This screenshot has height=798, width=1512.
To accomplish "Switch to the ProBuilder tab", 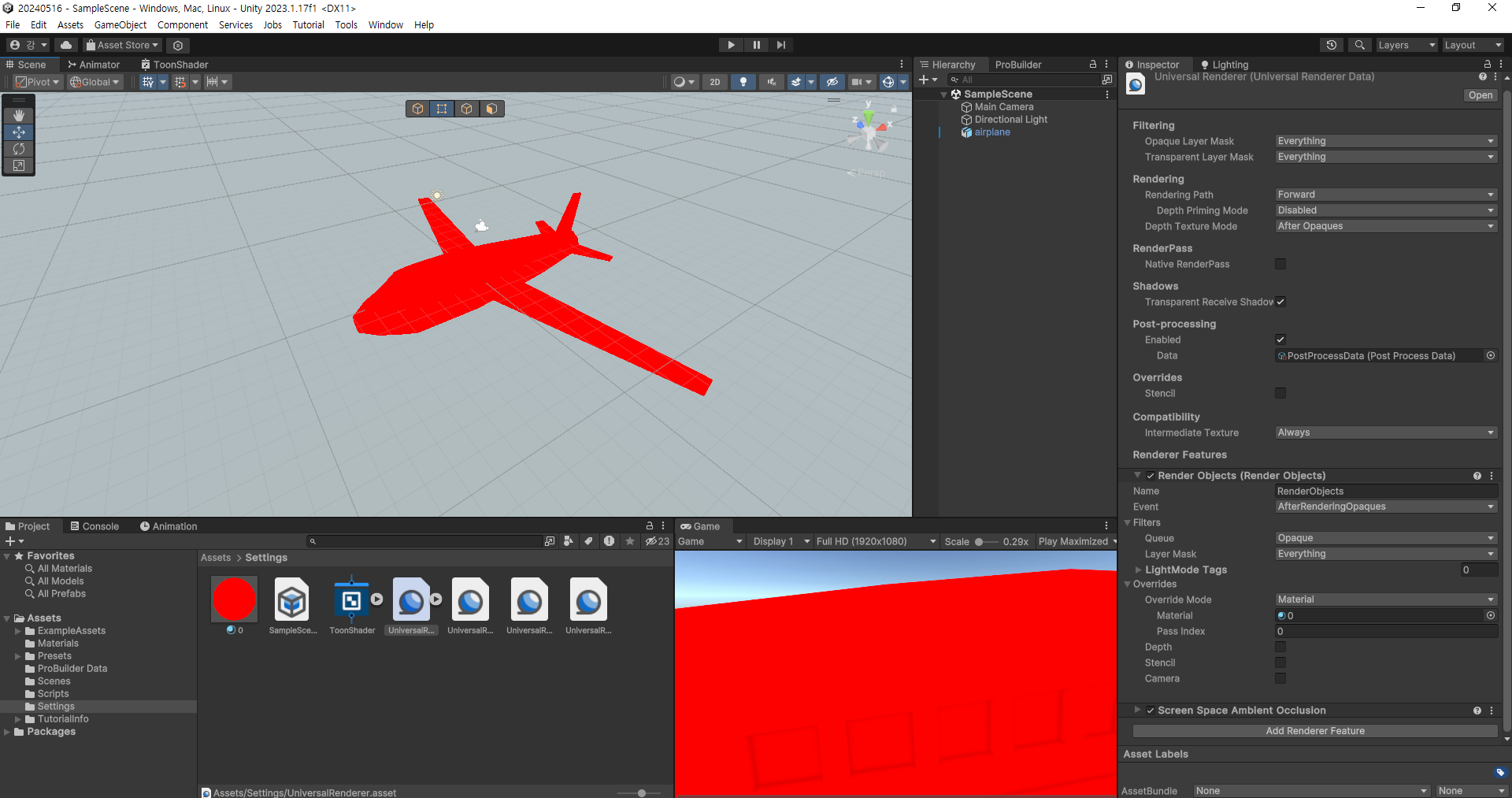I will (1017, 65).
